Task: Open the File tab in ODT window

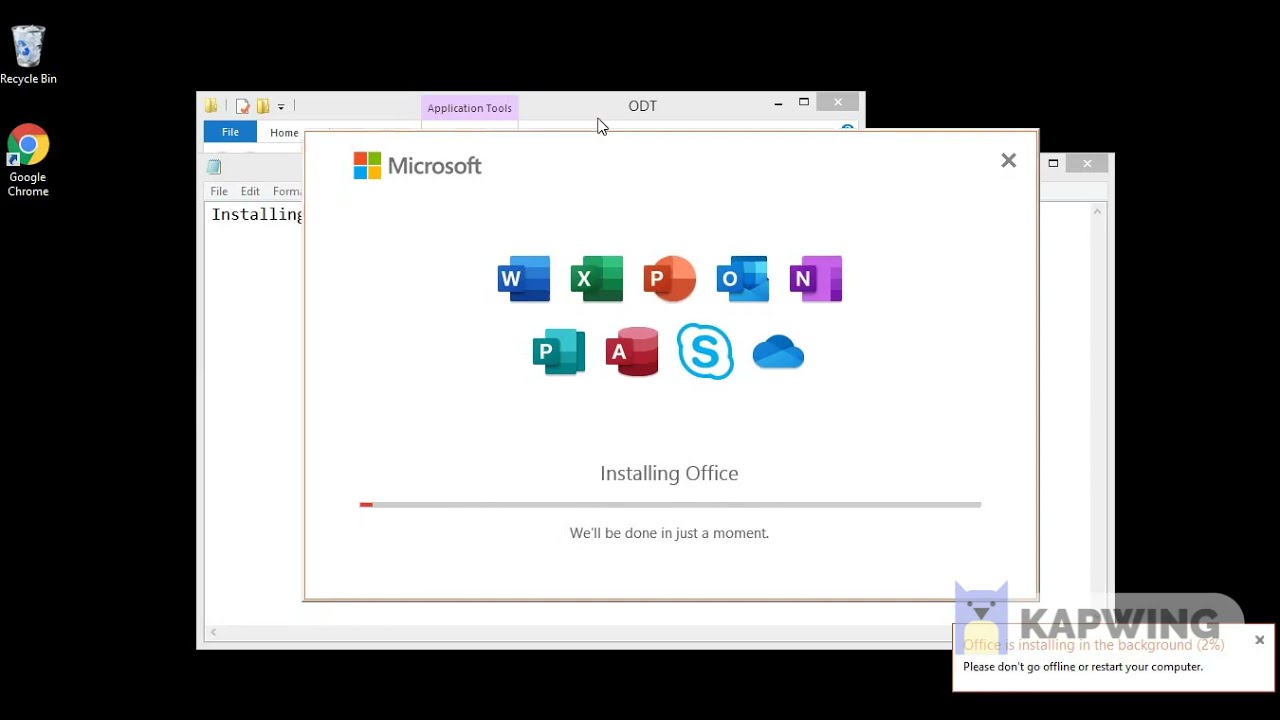Action: pos(230,132)
